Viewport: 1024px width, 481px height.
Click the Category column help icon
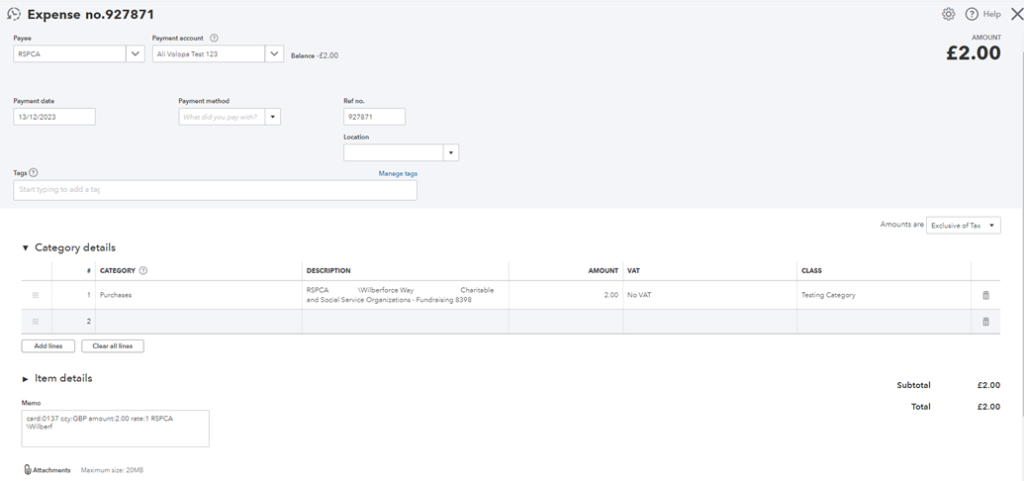pyautogui.click(x=144, y=271)
